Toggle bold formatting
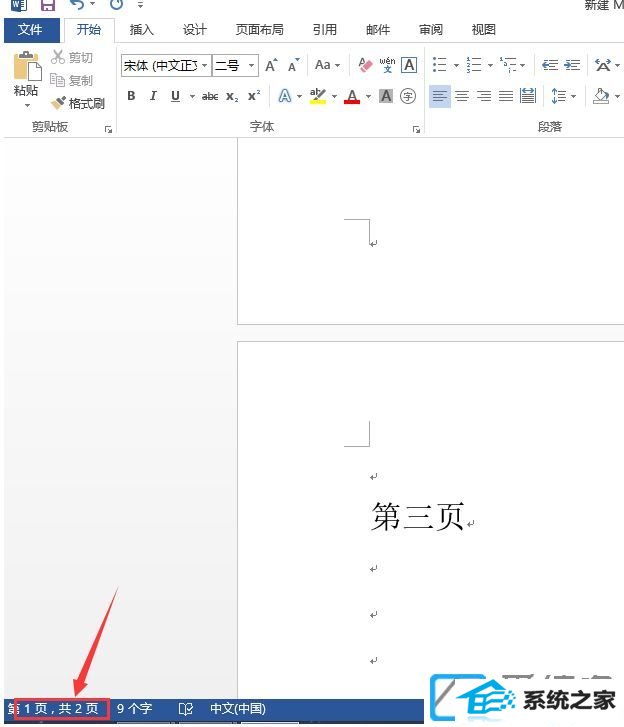Viewport: 624px width, 727px height. tap(131, 96)
